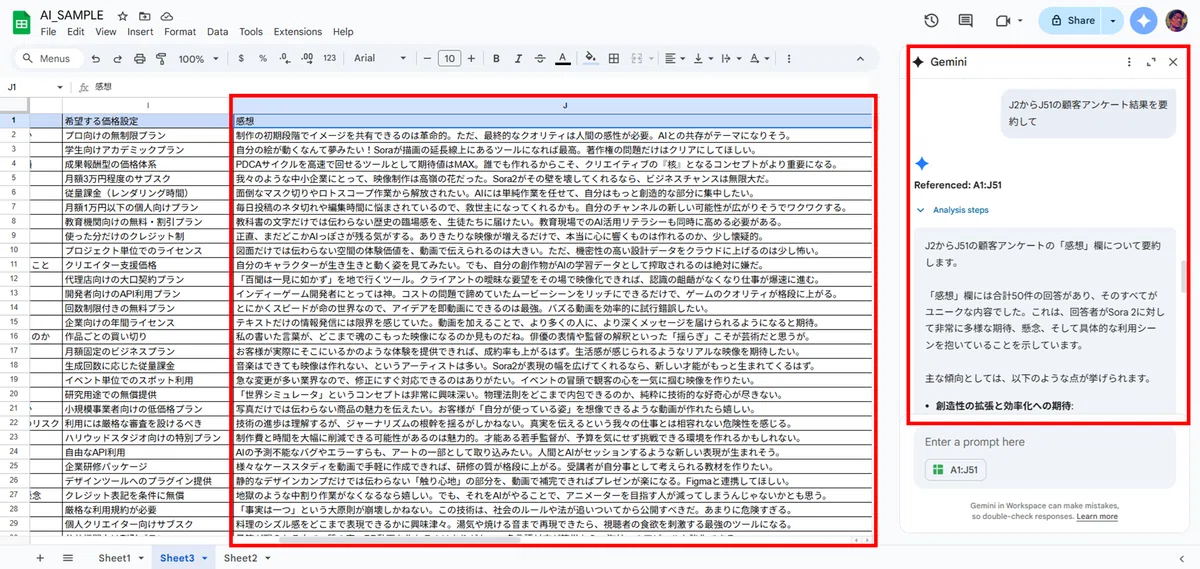Add a new sheet with plus
The width and height of the screenshot is (1200, 569).
(x=40, y=557)
